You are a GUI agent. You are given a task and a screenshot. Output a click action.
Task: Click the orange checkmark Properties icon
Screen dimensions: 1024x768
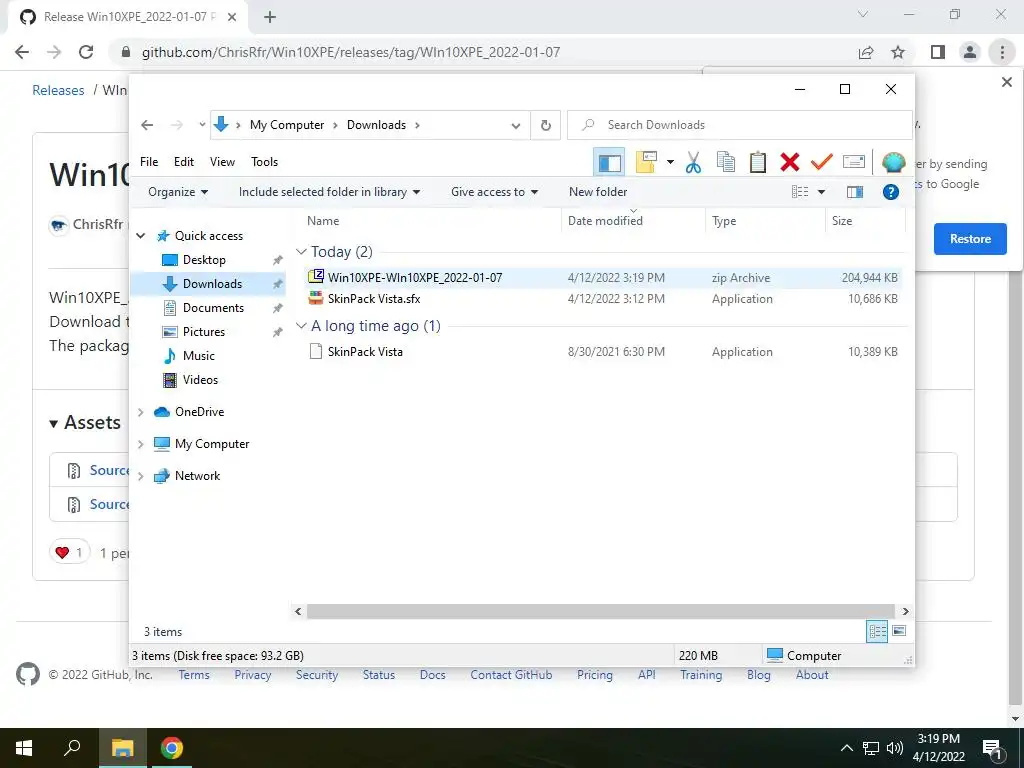pos(822,161)
